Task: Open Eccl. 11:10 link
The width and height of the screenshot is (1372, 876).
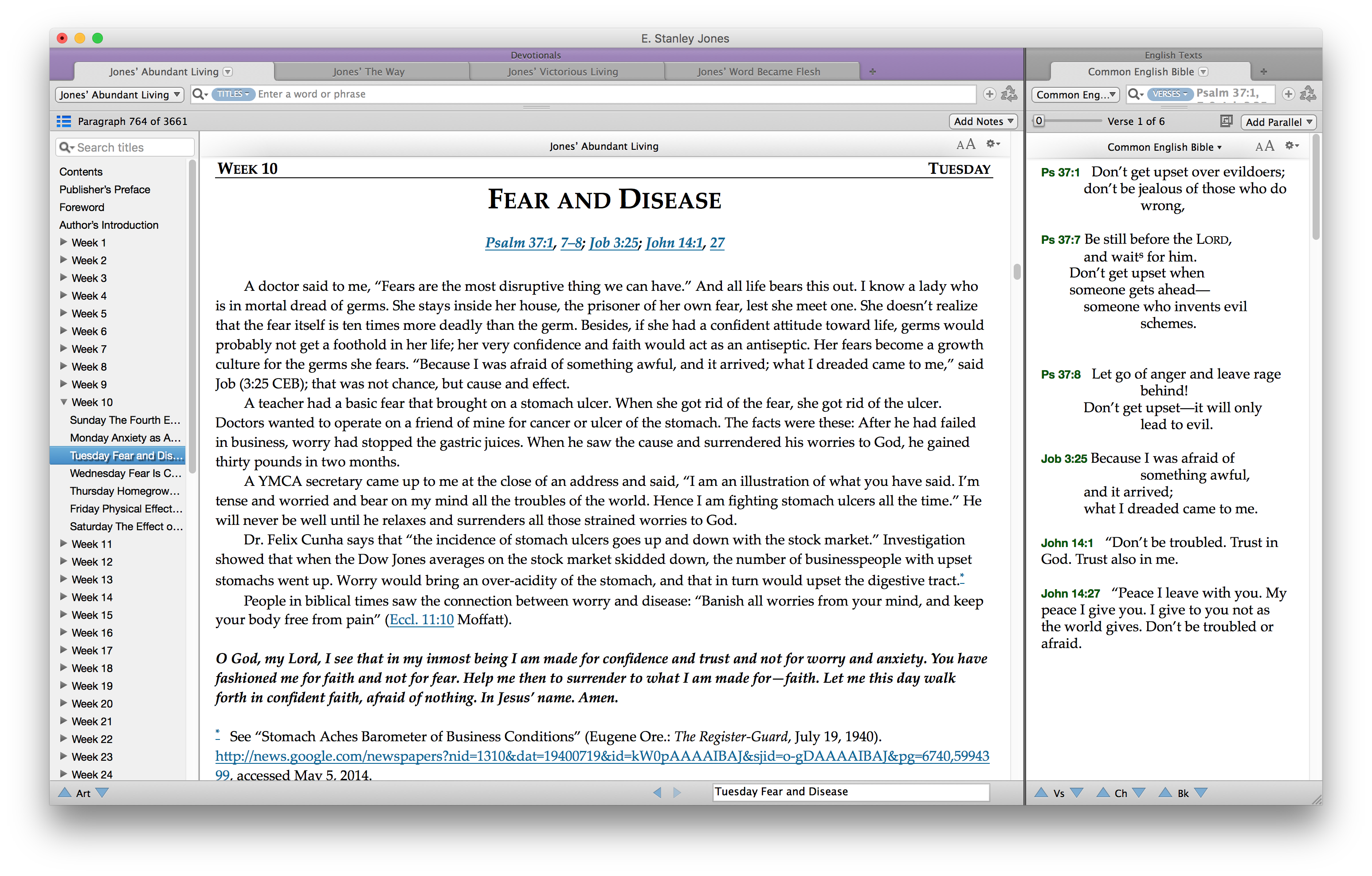Action: coord(422,620)
